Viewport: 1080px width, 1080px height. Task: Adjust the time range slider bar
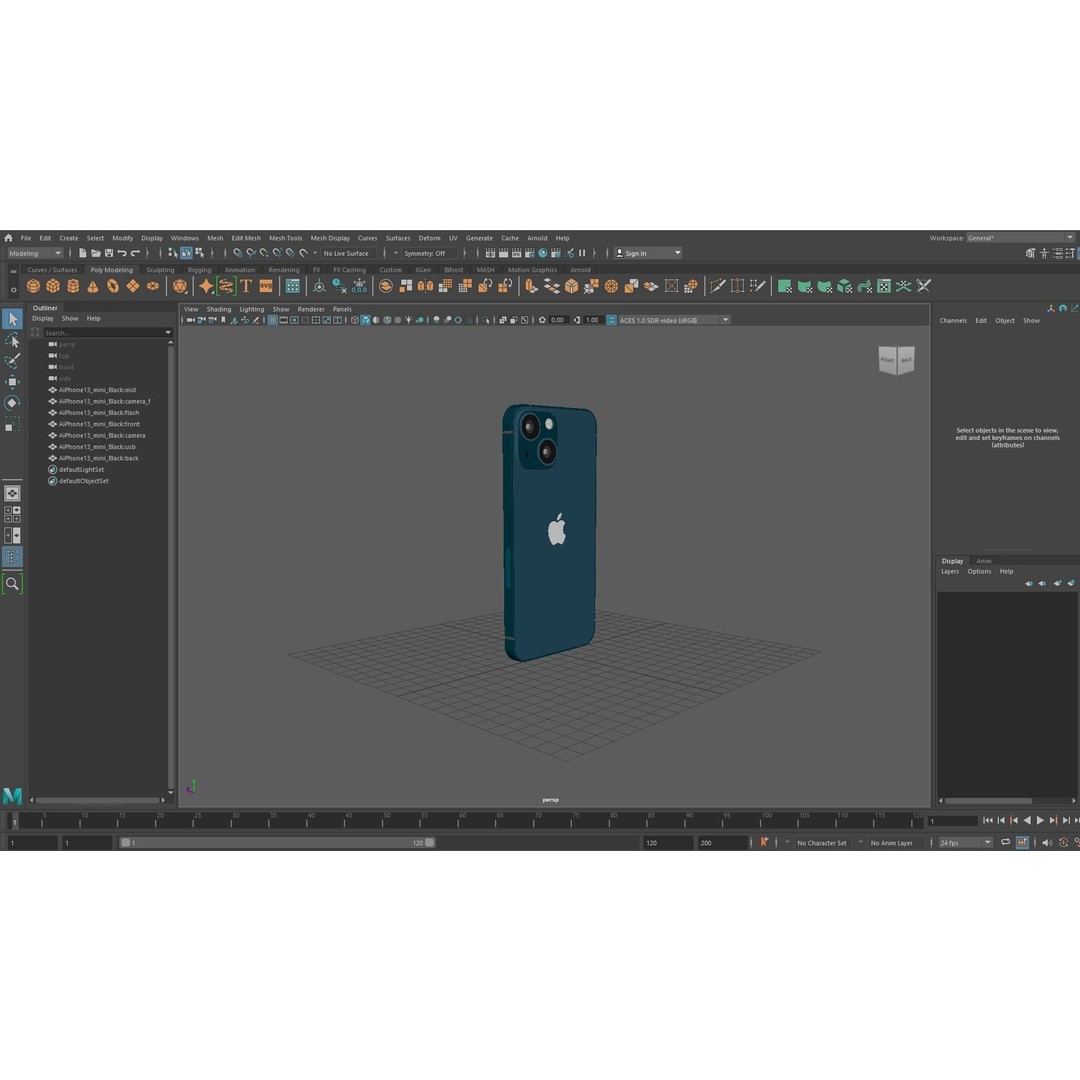point(277,842)
